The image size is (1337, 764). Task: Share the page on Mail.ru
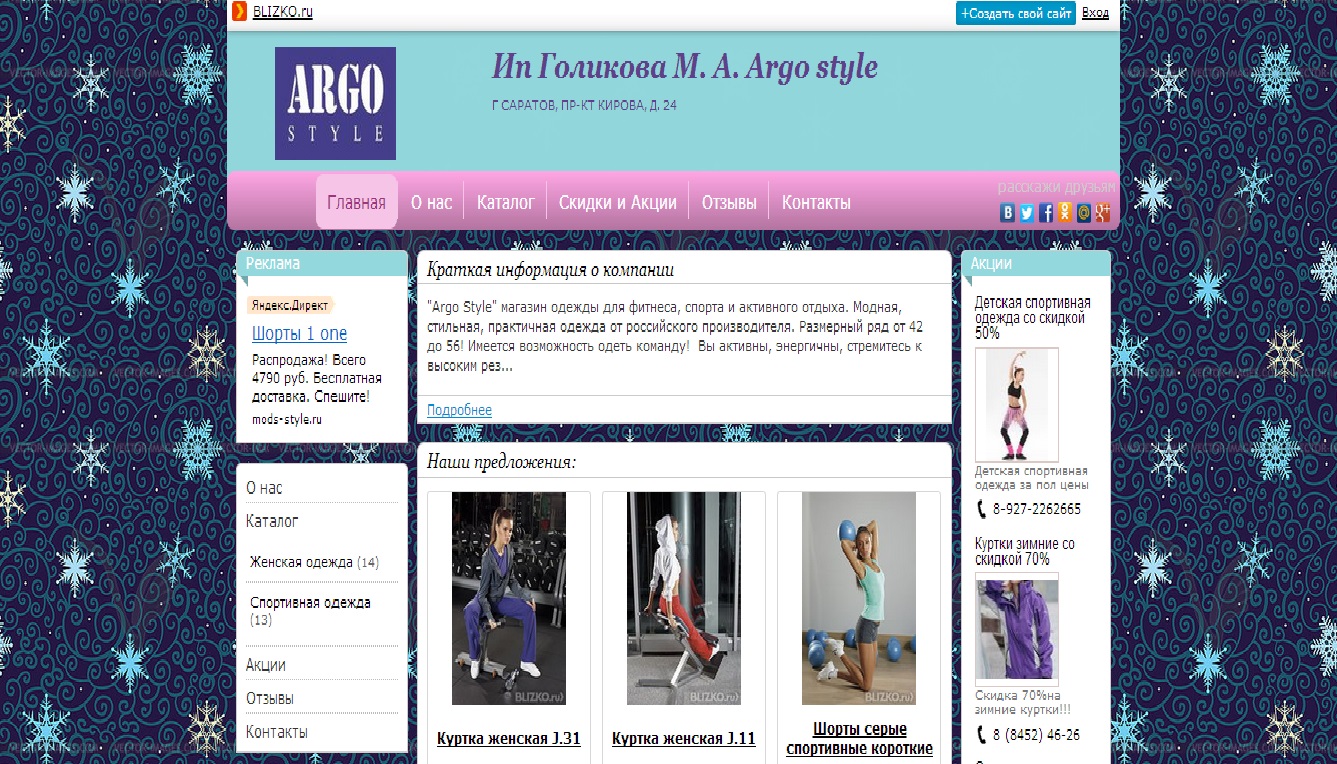pyautogui.click(x=1084, y=212)
